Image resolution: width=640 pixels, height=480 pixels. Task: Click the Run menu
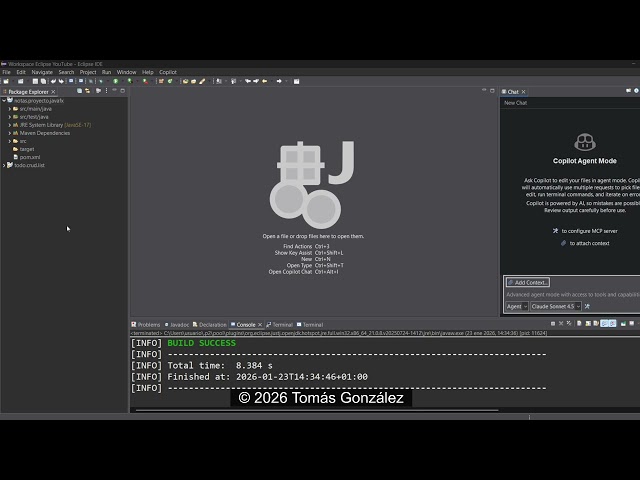coord(106,72)
